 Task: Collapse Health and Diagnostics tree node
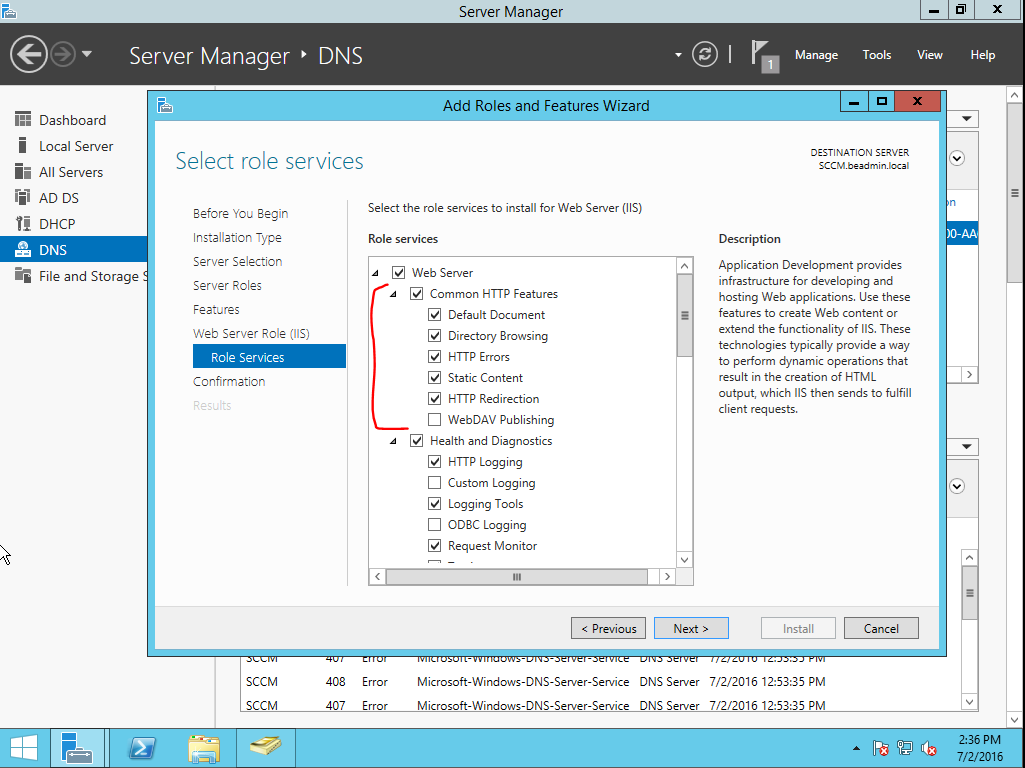point(394,441)
